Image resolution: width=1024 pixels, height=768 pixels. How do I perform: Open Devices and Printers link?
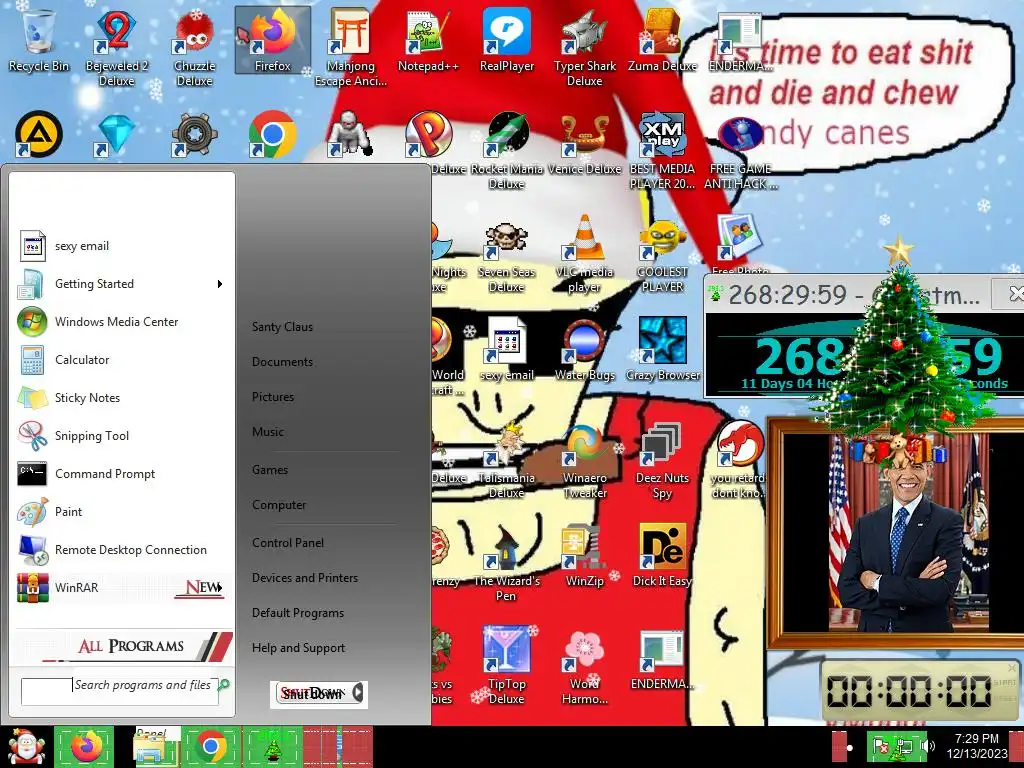pos(305,578)
